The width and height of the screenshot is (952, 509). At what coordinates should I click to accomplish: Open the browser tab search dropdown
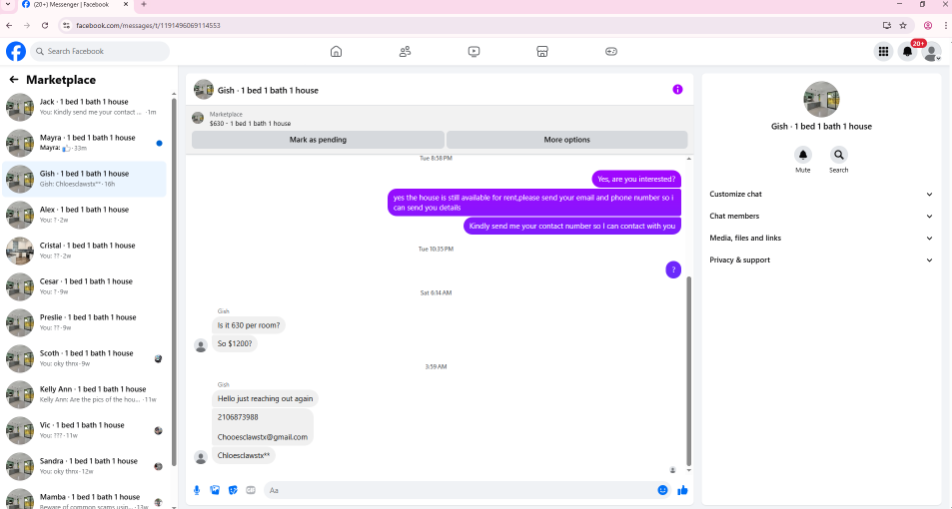(8, 4)
